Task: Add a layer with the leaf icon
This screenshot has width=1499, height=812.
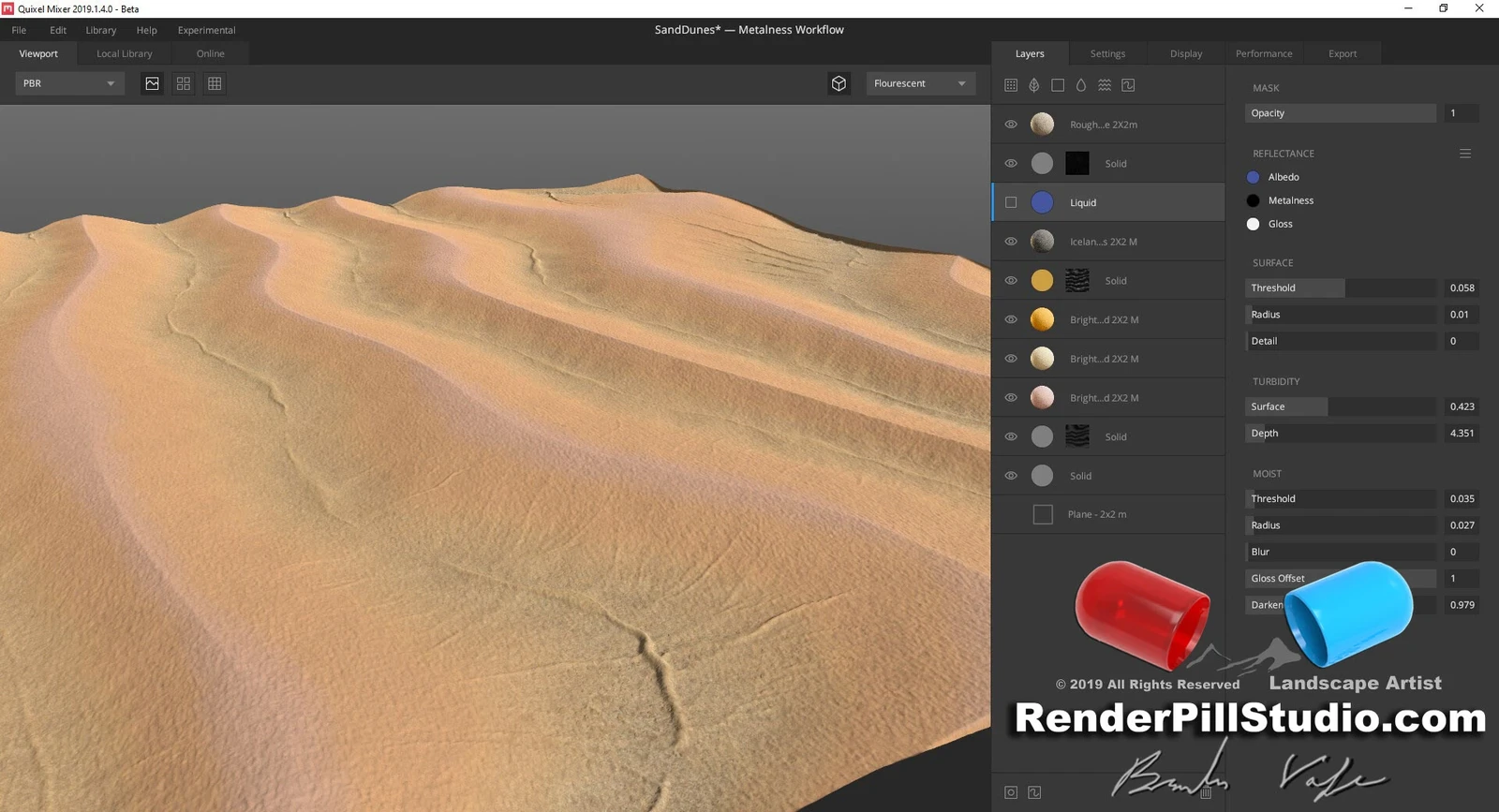Action: (x=1034, y=85)
